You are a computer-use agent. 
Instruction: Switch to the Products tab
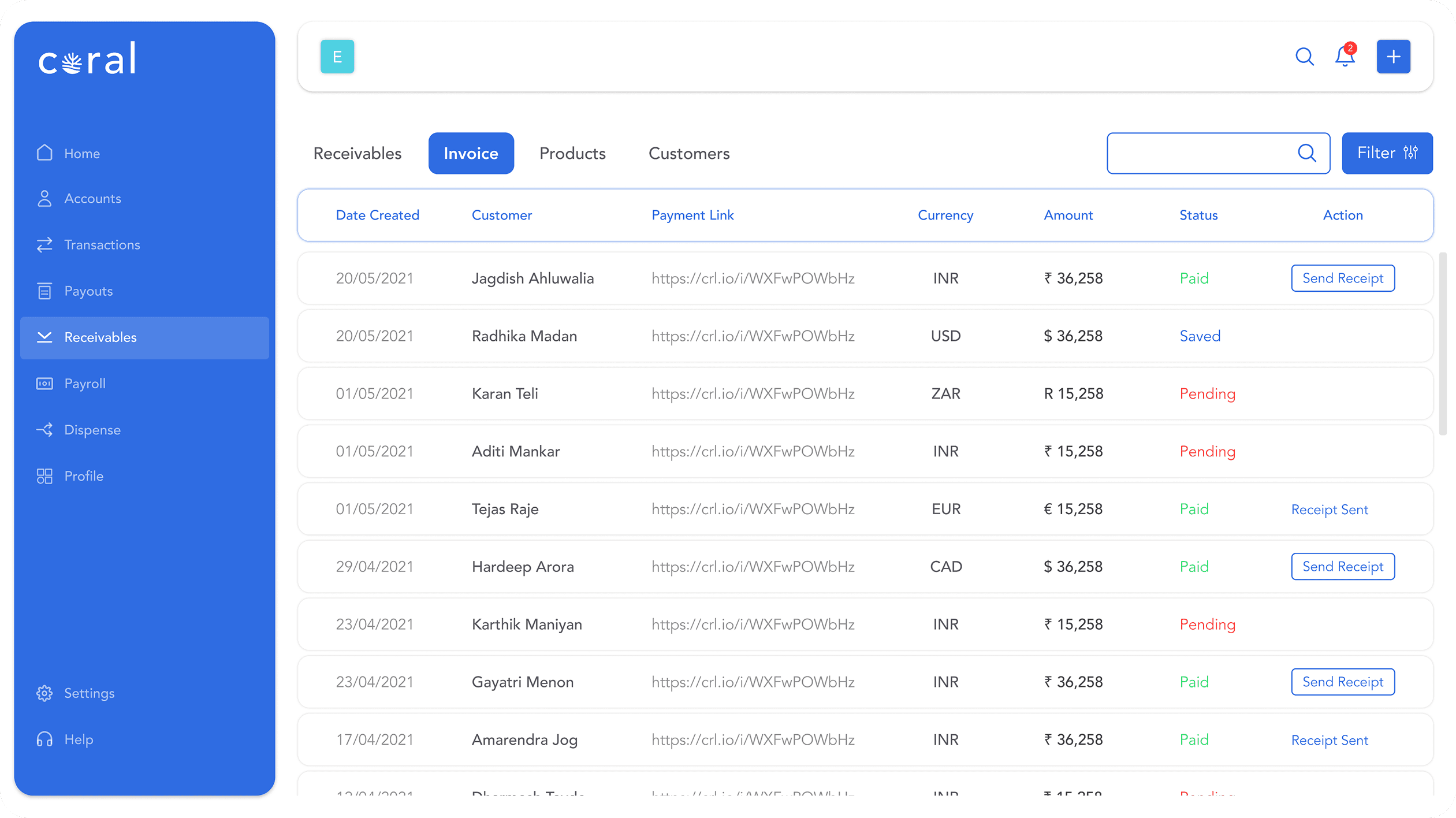pos(572,154)
